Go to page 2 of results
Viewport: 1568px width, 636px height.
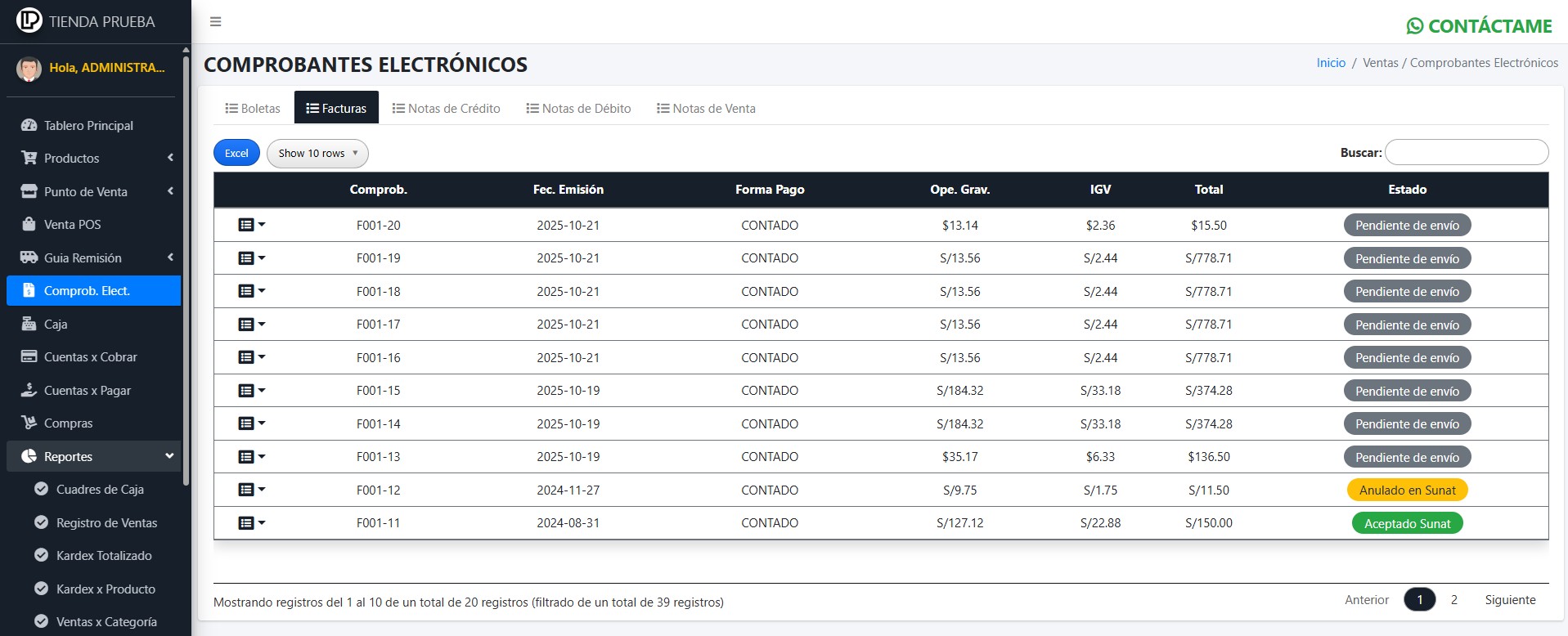(x=1453, y=600)
